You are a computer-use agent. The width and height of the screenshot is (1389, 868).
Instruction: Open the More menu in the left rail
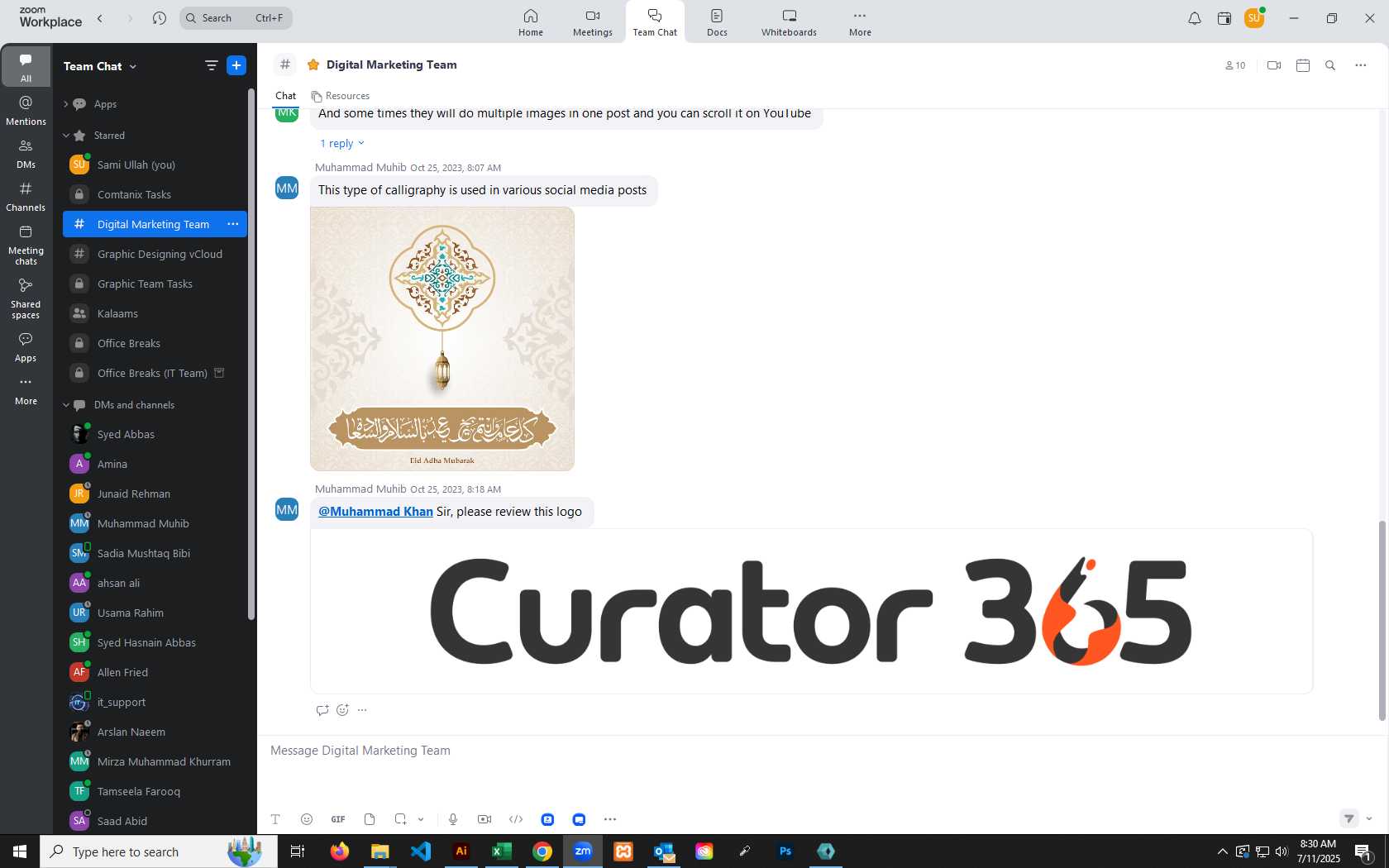pyautogui.click(x=26, y=390)
